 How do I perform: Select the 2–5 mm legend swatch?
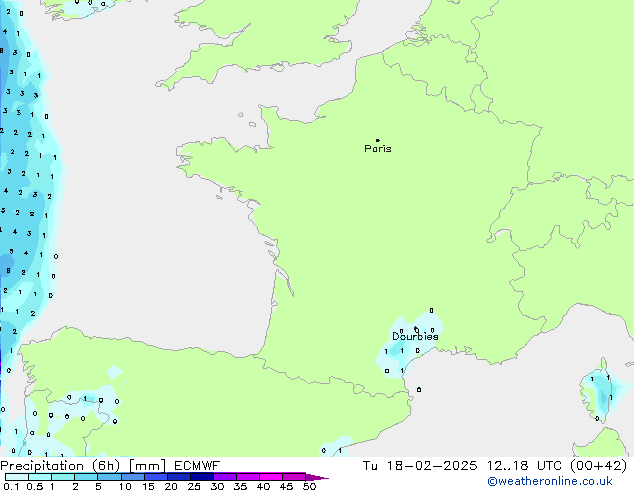[x=86, y=477]
